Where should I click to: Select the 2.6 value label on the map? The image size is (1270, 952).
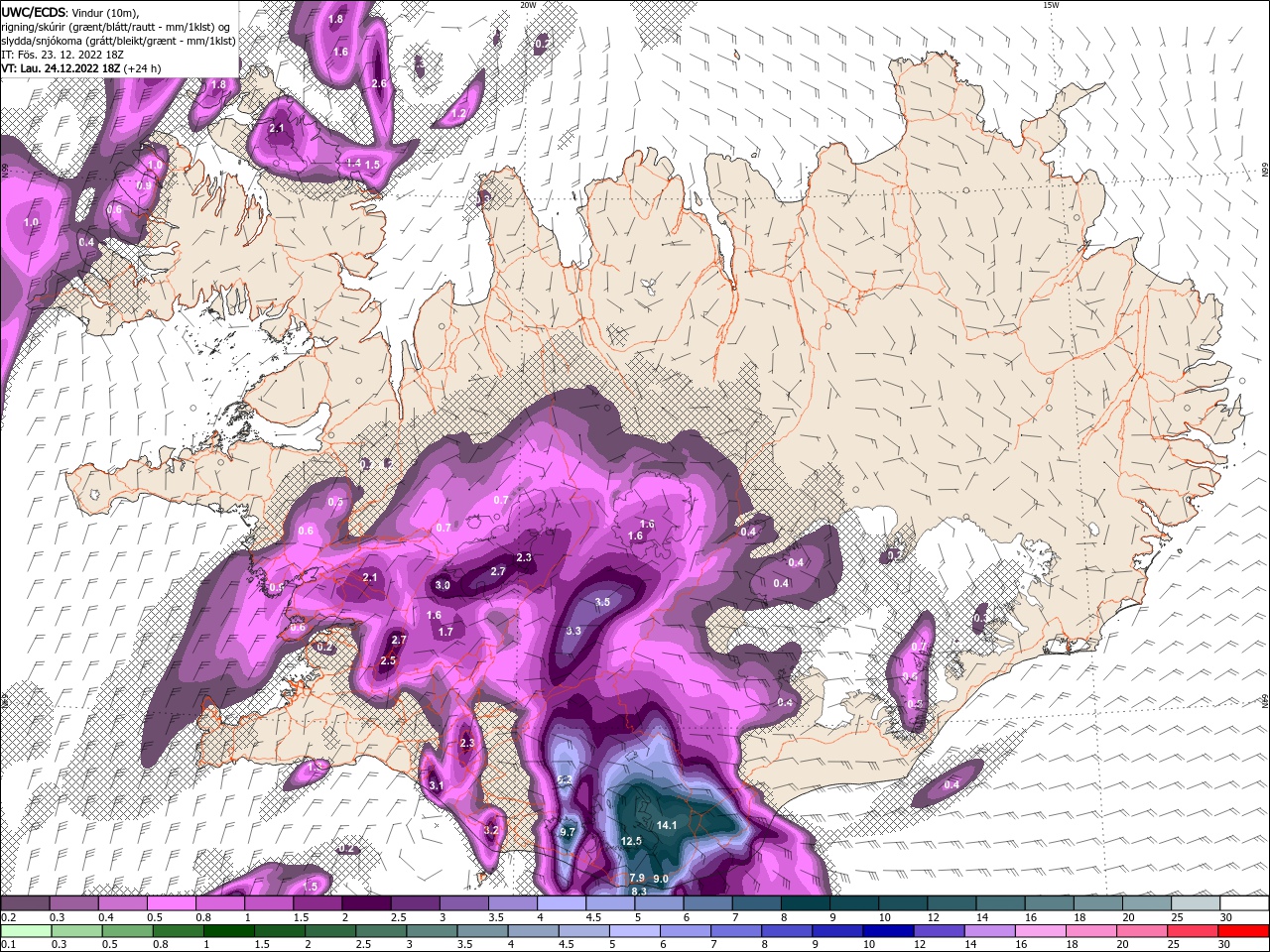click(x=378, y=84)
